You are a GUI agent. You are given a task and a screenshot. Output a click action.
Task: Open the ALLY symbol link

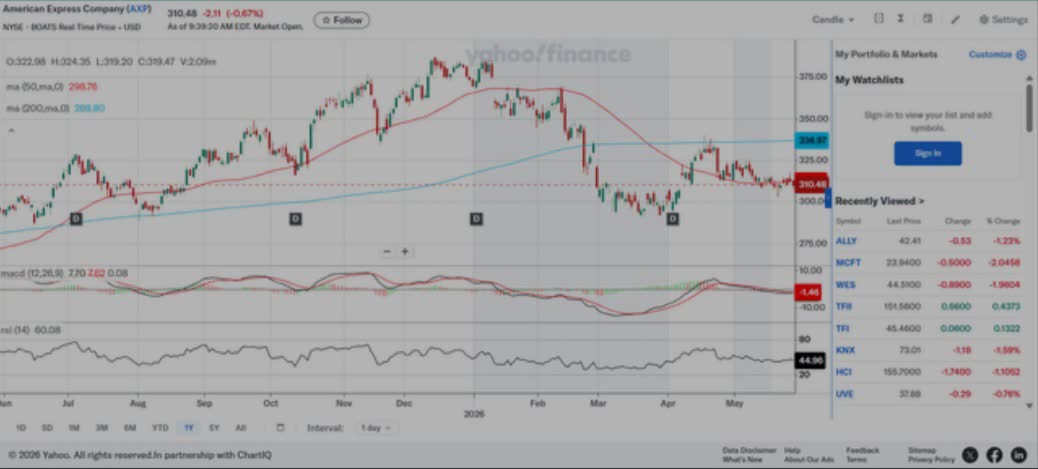tap(846, 241)
